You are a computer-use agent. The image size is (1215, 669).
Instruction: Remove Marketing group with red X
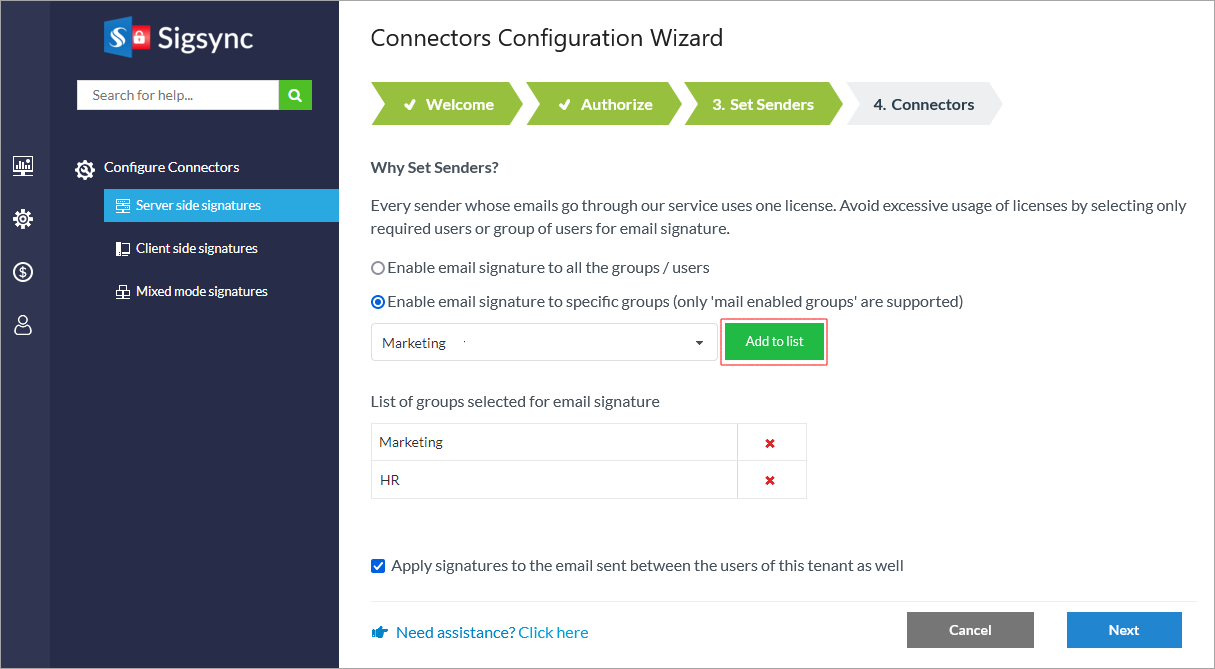[x=770, y=443]
